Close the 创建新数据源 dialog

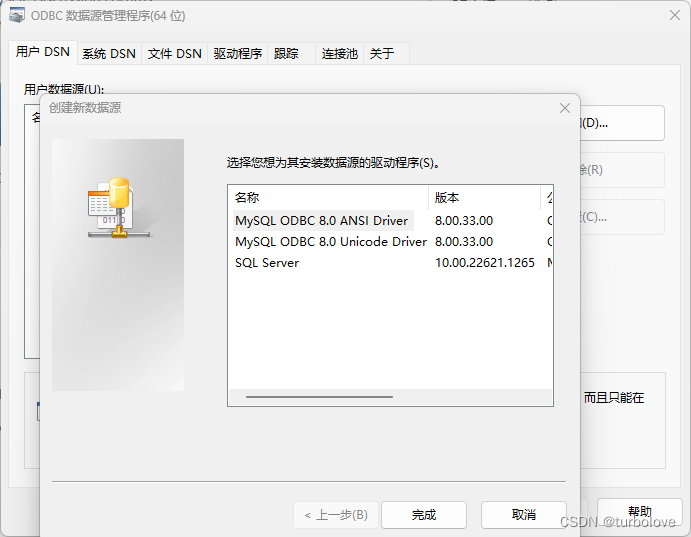coord(565,108)
